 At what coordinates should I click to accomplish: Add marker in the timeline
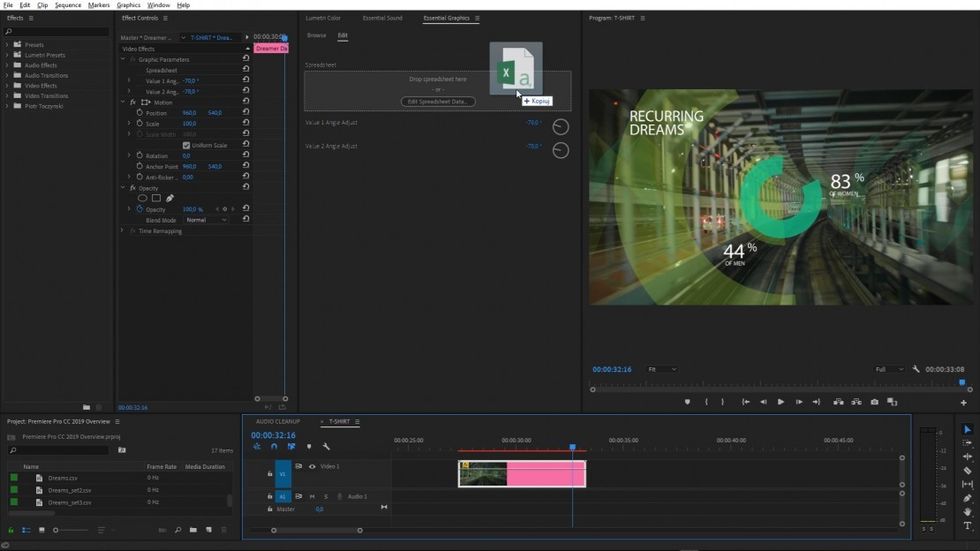pos(309,447)
